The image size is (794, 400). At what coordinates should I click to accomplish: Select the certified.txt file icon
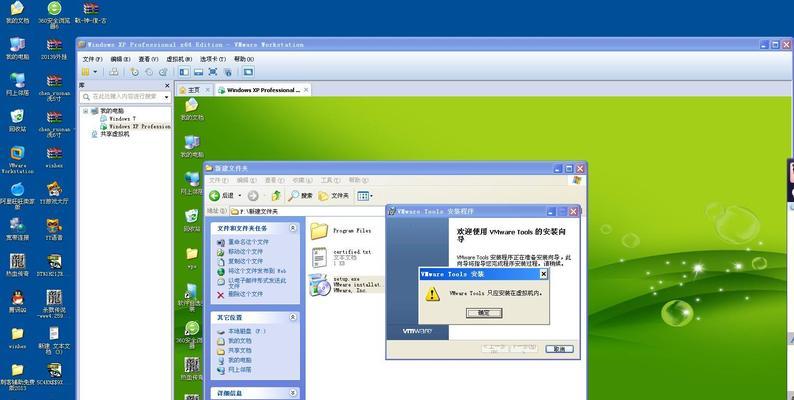[x=319, y=257]
